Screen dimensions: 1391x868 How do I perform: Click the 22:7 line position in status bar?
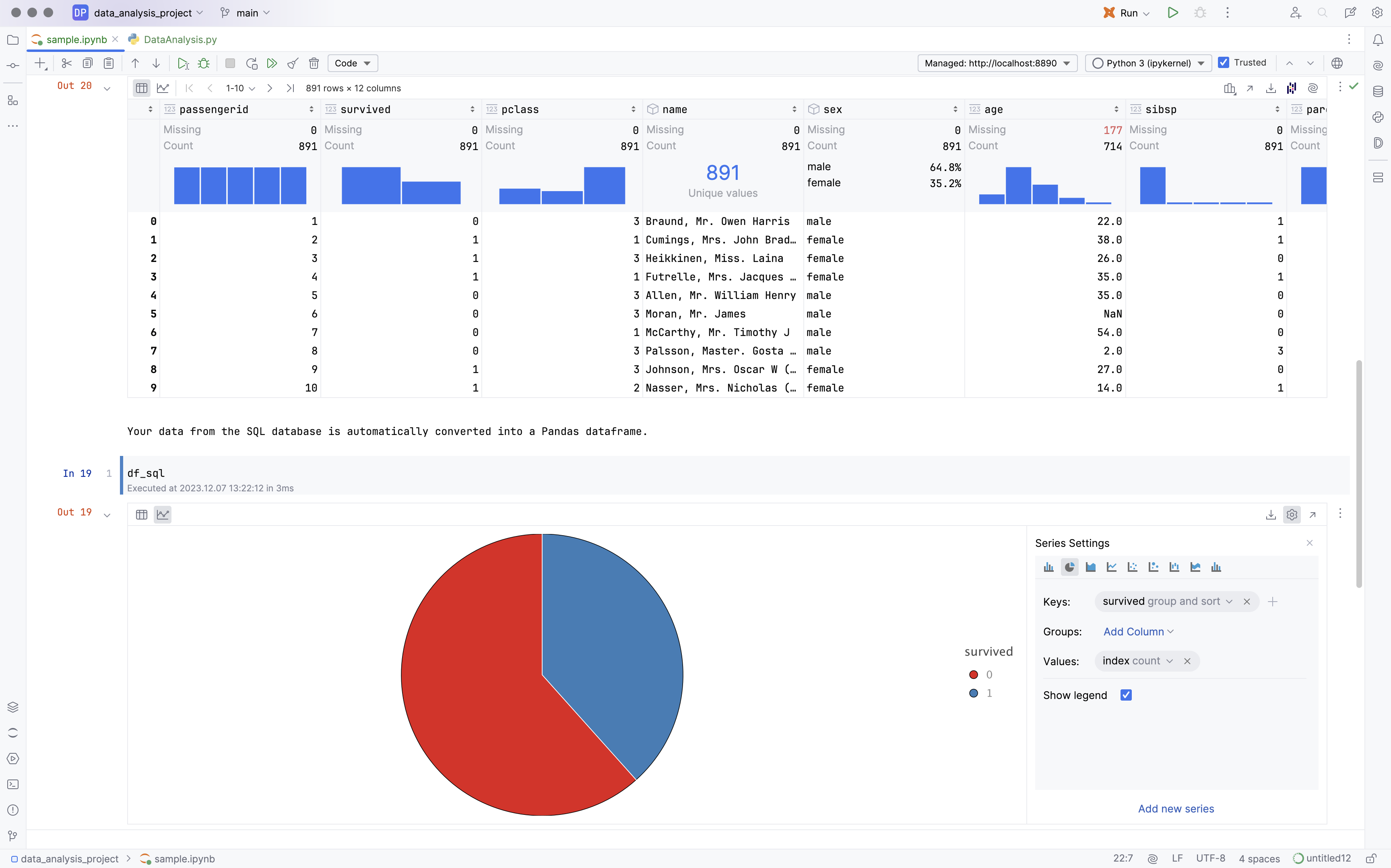[1122, 858]
